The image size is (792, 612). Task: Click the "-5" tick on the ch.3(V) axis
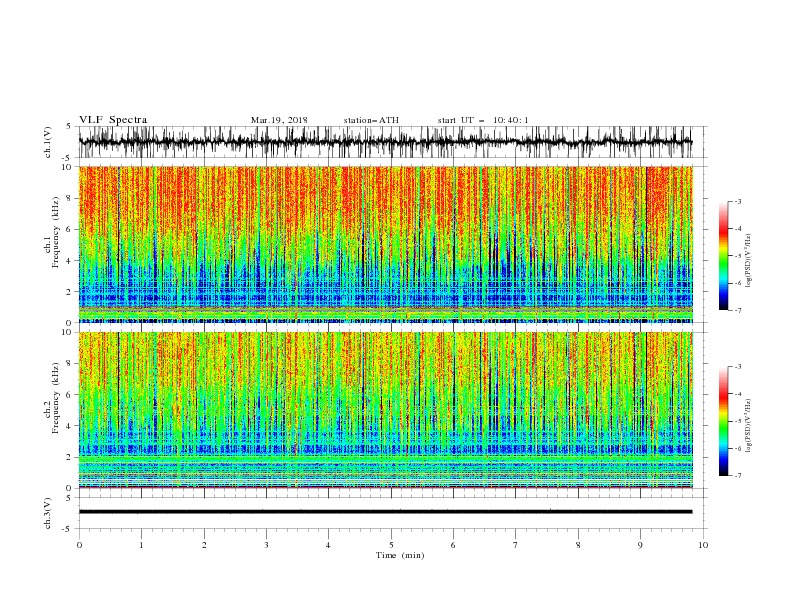(x=68, y=529)
